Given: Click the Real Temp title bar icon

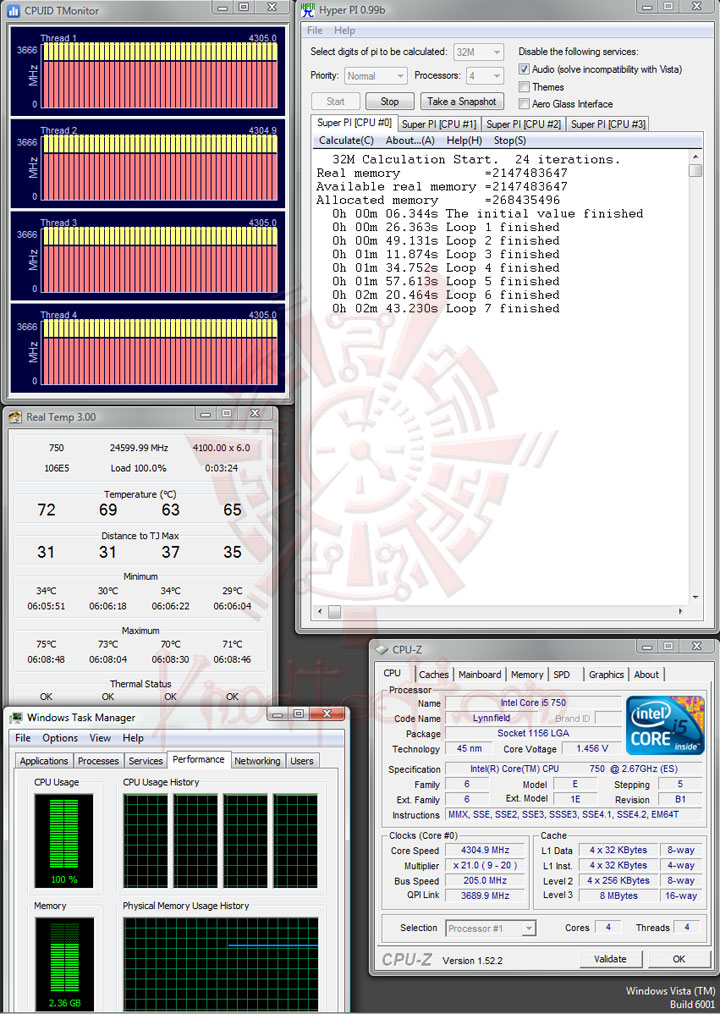Looking at the screenshot, I should 15,417.
